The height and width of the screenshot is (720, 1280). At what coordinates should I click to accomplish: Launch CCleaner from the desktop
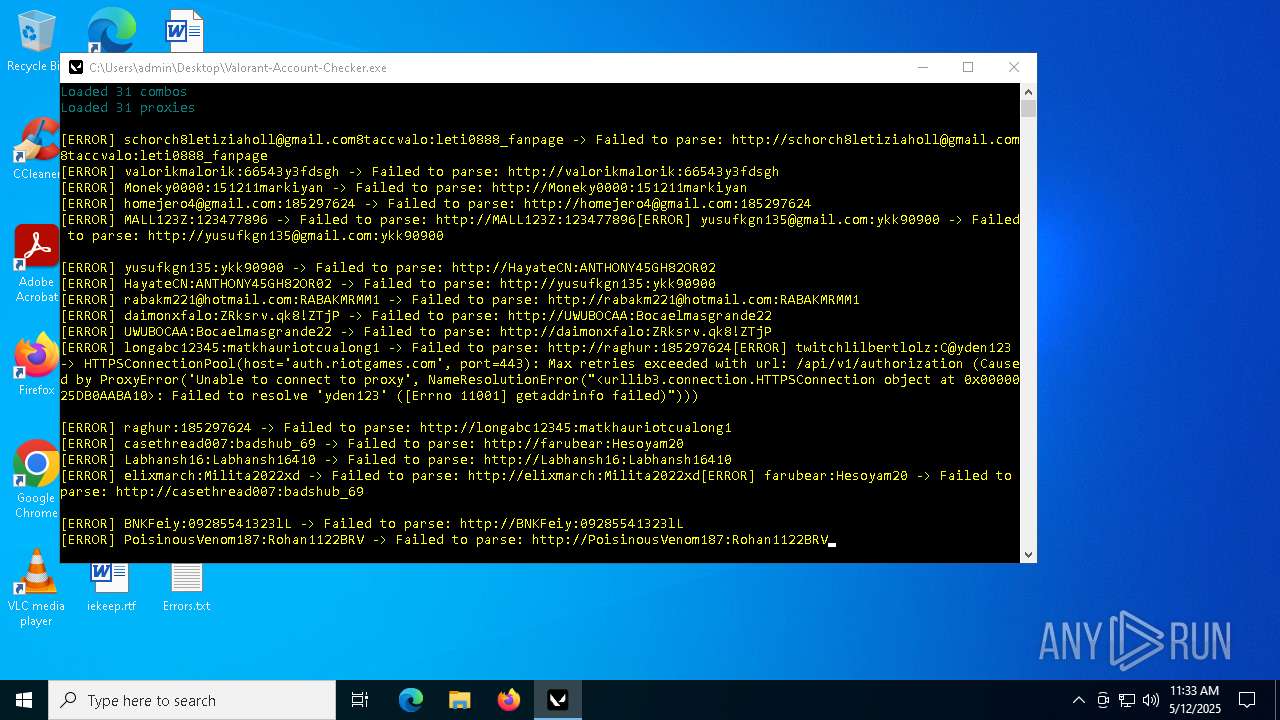click(x=36, y=148)
